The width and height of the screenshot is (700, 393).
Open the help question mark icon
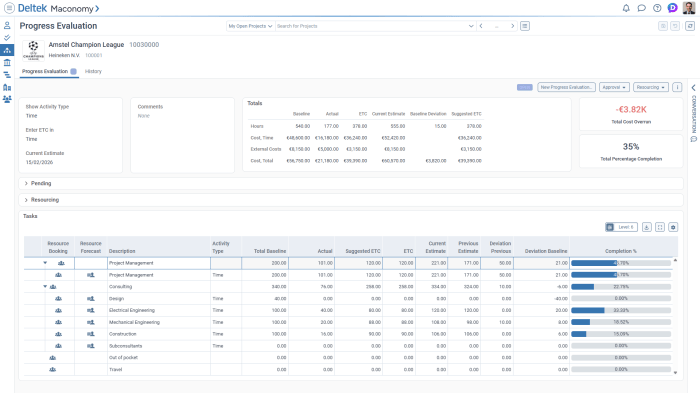pos(657,8)
